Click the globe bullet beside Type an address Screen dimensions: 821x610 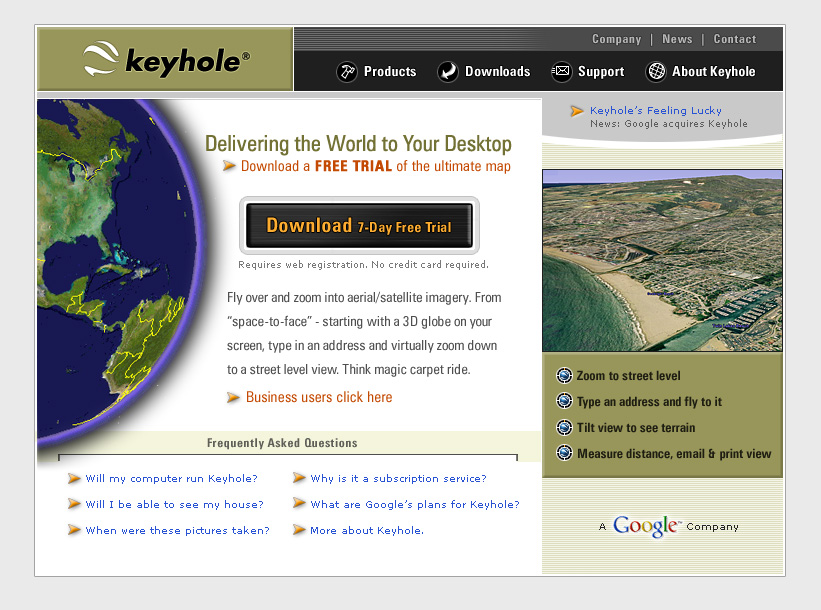pyautogui.click(x=564, y=401)
